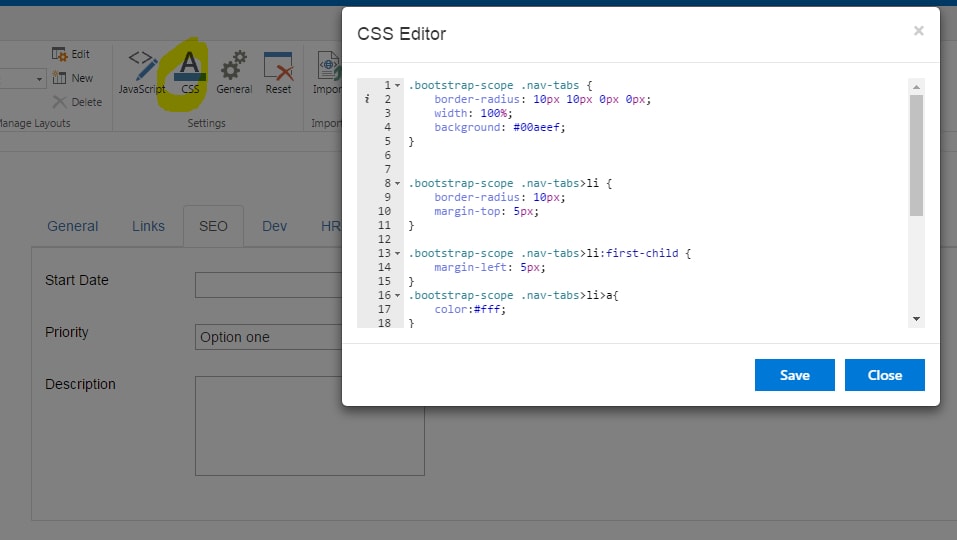Click the '.nav-tabs>li:first-child' selector line
Screen dimensions: 957x540
click(549, 253)
